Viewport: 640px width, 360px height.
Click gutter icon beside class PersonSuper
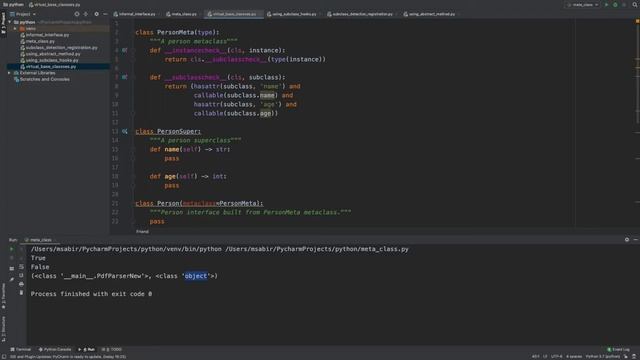[124, 131]
